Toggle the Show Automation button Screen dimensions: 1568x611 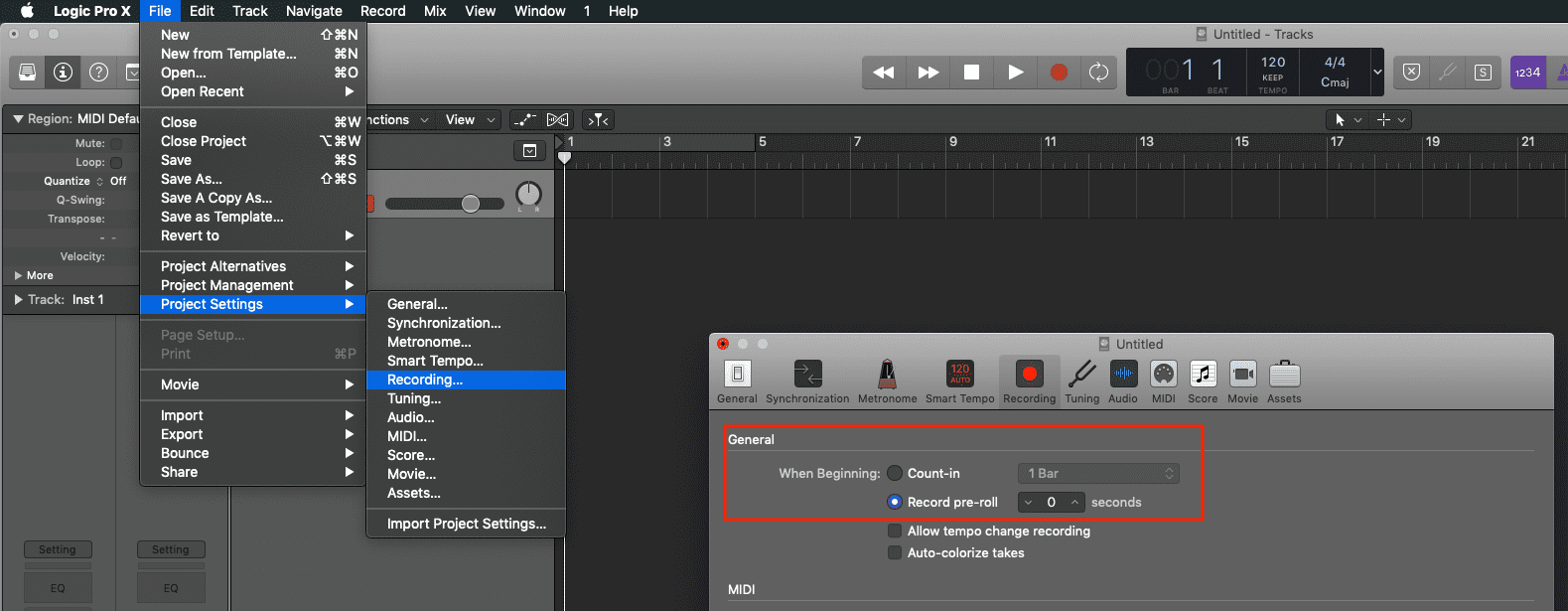[x=526, y=119]
